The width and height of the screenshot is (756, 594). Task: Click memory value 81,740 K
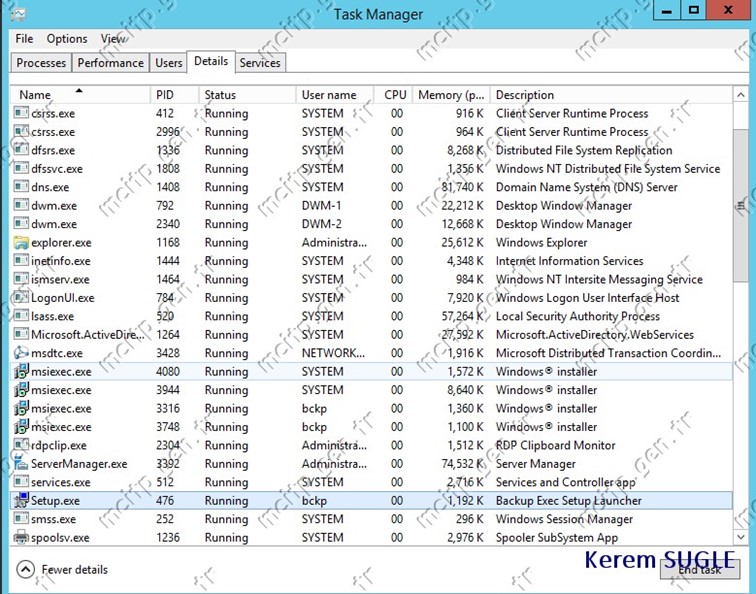(x=462, y=187)
